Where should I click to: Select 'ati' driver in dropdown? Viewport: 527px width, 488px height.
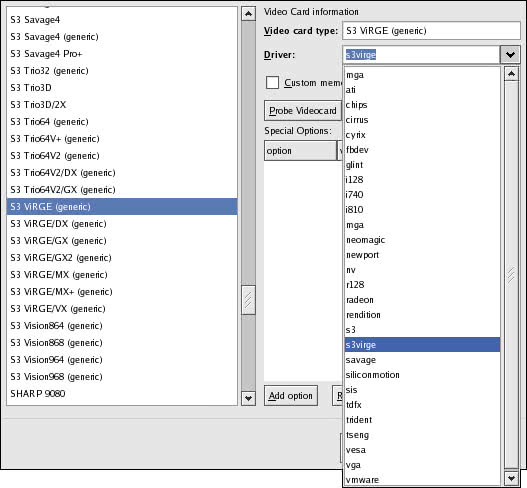click(422, 90)
